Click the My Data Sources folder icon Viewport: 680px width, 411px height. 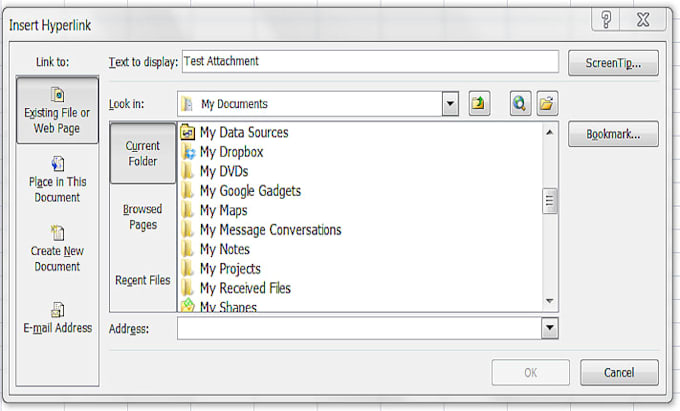pos(188,132)
